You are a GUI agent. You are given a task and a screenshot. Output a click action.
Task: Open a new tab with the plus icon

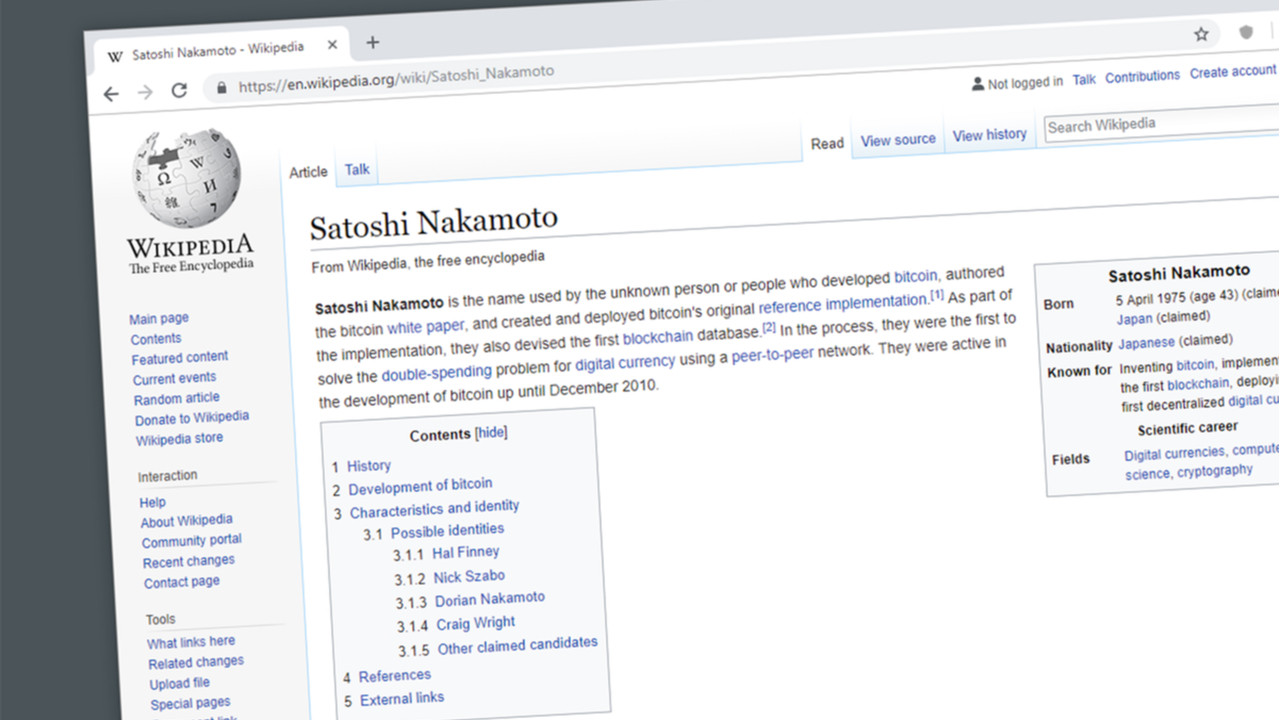point(372,42)
